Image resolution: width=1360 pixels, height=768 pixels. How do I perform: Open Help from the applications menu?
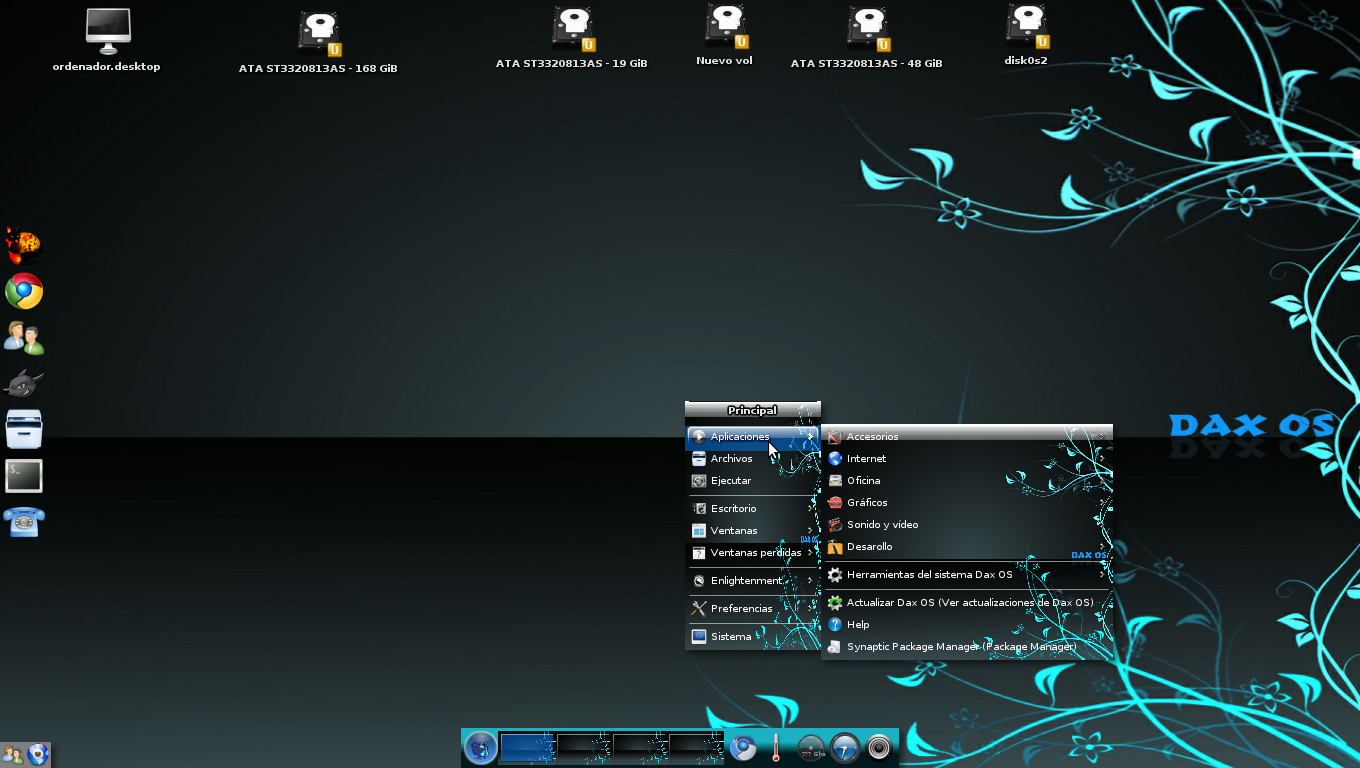click(x=967, y=625)
